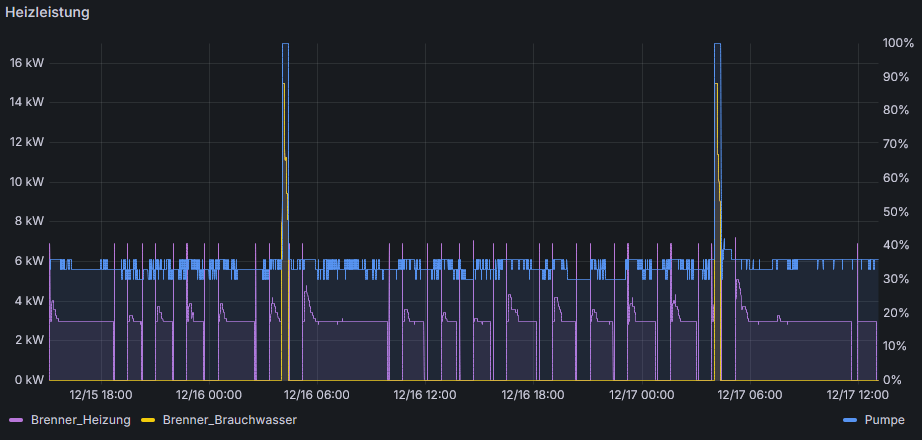The image size is (922, 440).
Task: Toggle the Brenner_Heizung legend series
Action: tap(81, 420)
